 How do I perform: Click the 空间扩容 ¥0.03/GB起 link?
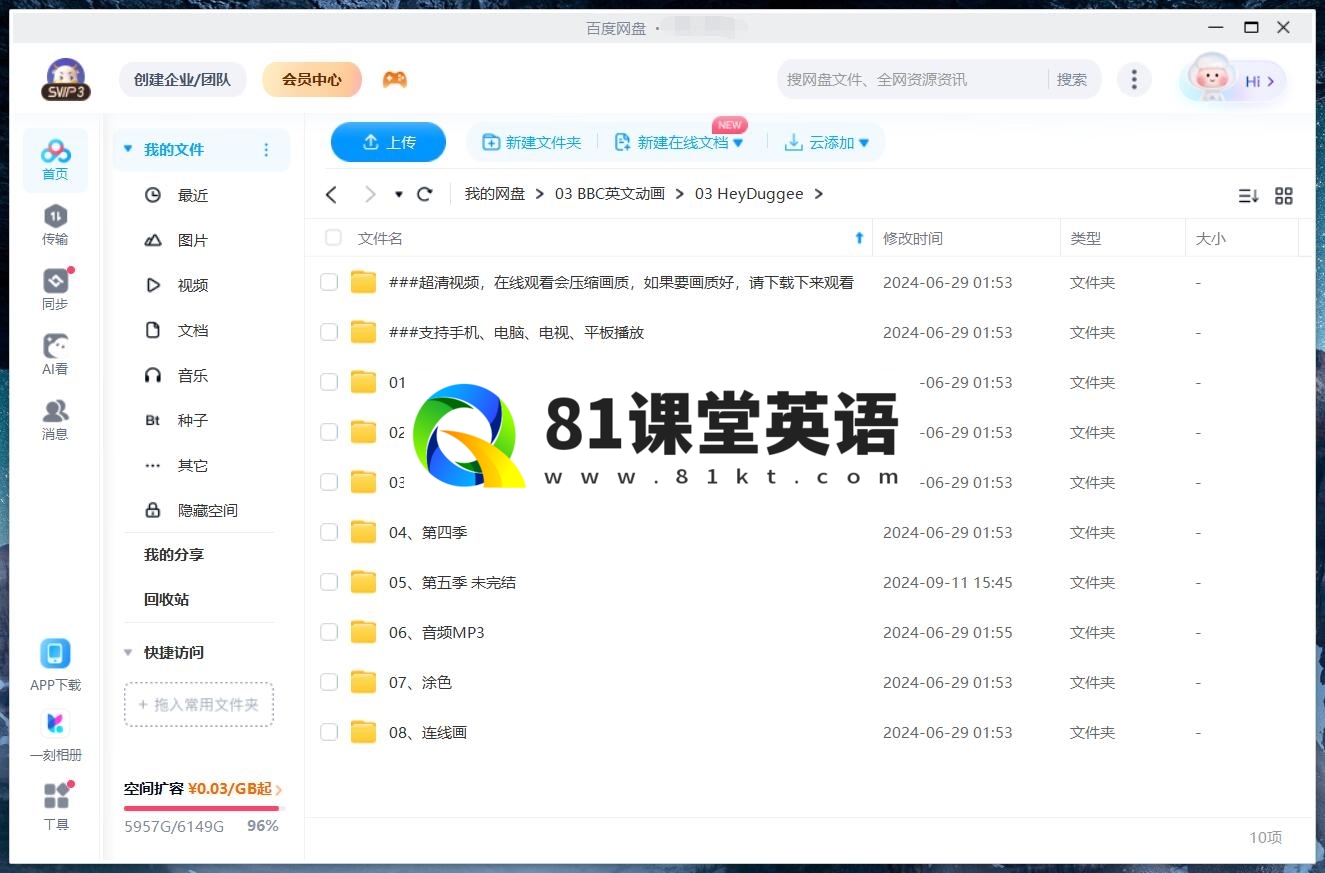click(203, 789)
